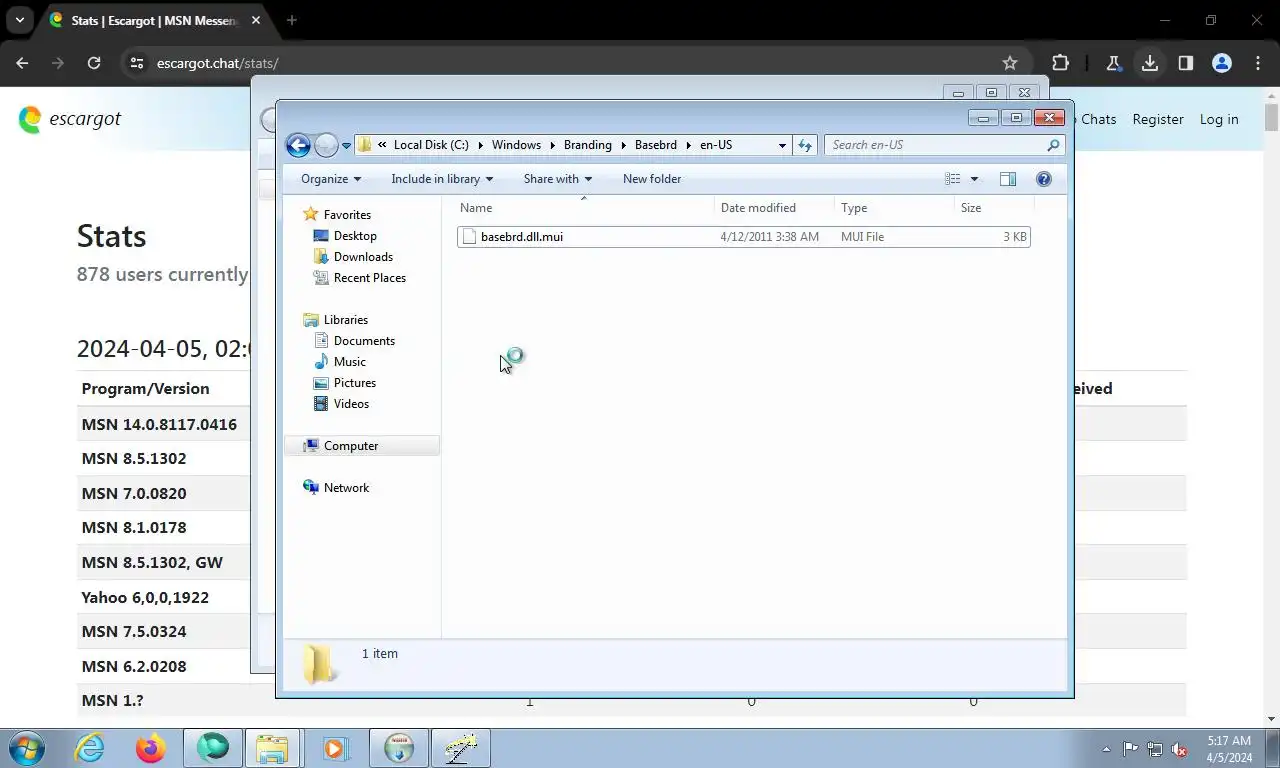This screenshot has height=768, width=1280.
Task: Select Network in navigation pane
Action: point(346,488)
